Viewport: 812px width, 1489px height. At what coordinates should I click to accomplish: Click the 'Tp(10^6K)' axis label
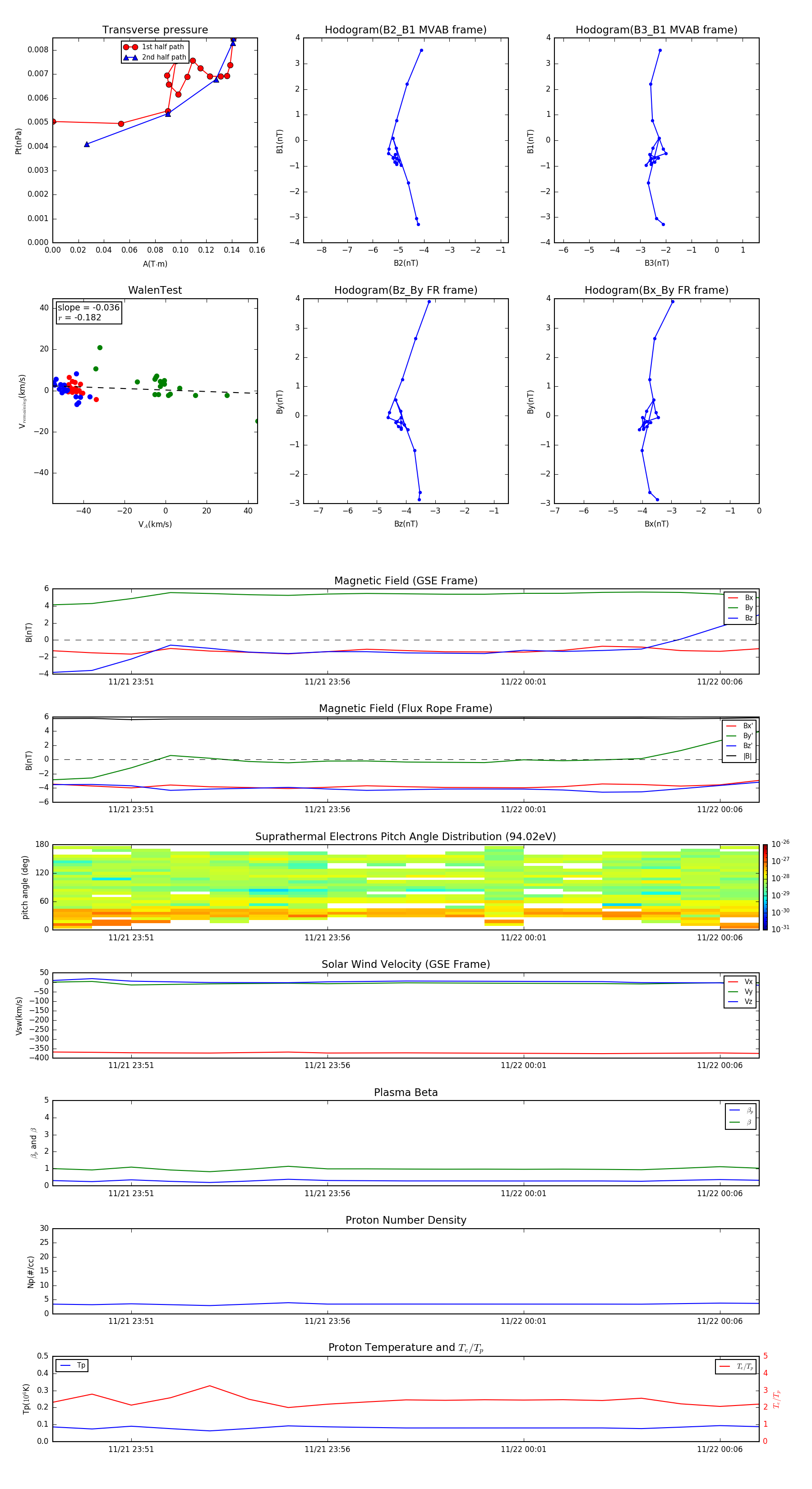[x=26, y=1399]
